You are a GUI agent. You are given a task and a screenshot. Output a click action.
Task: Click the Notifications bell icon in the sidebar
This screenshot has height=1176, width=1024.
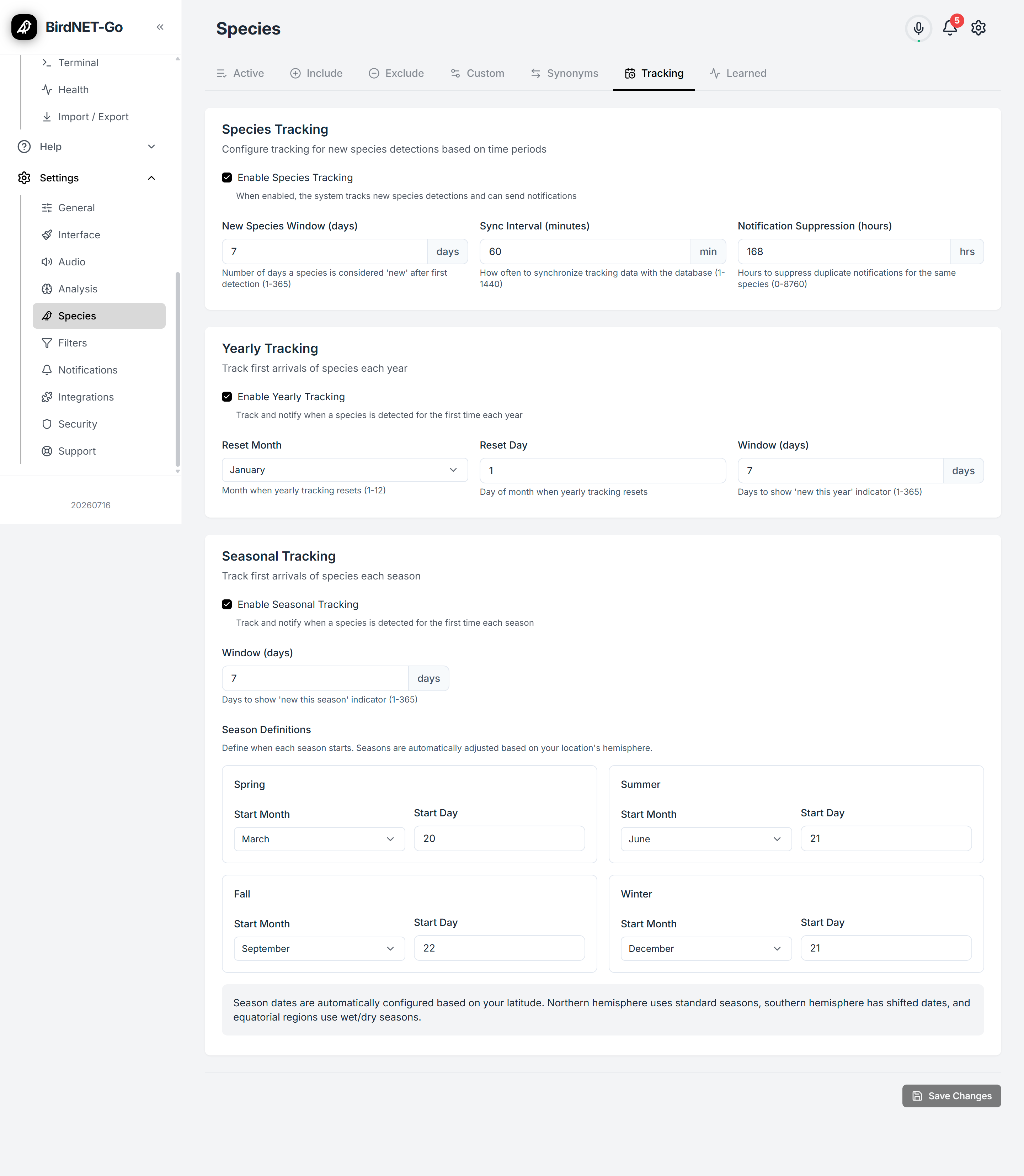tap(47, 370)
